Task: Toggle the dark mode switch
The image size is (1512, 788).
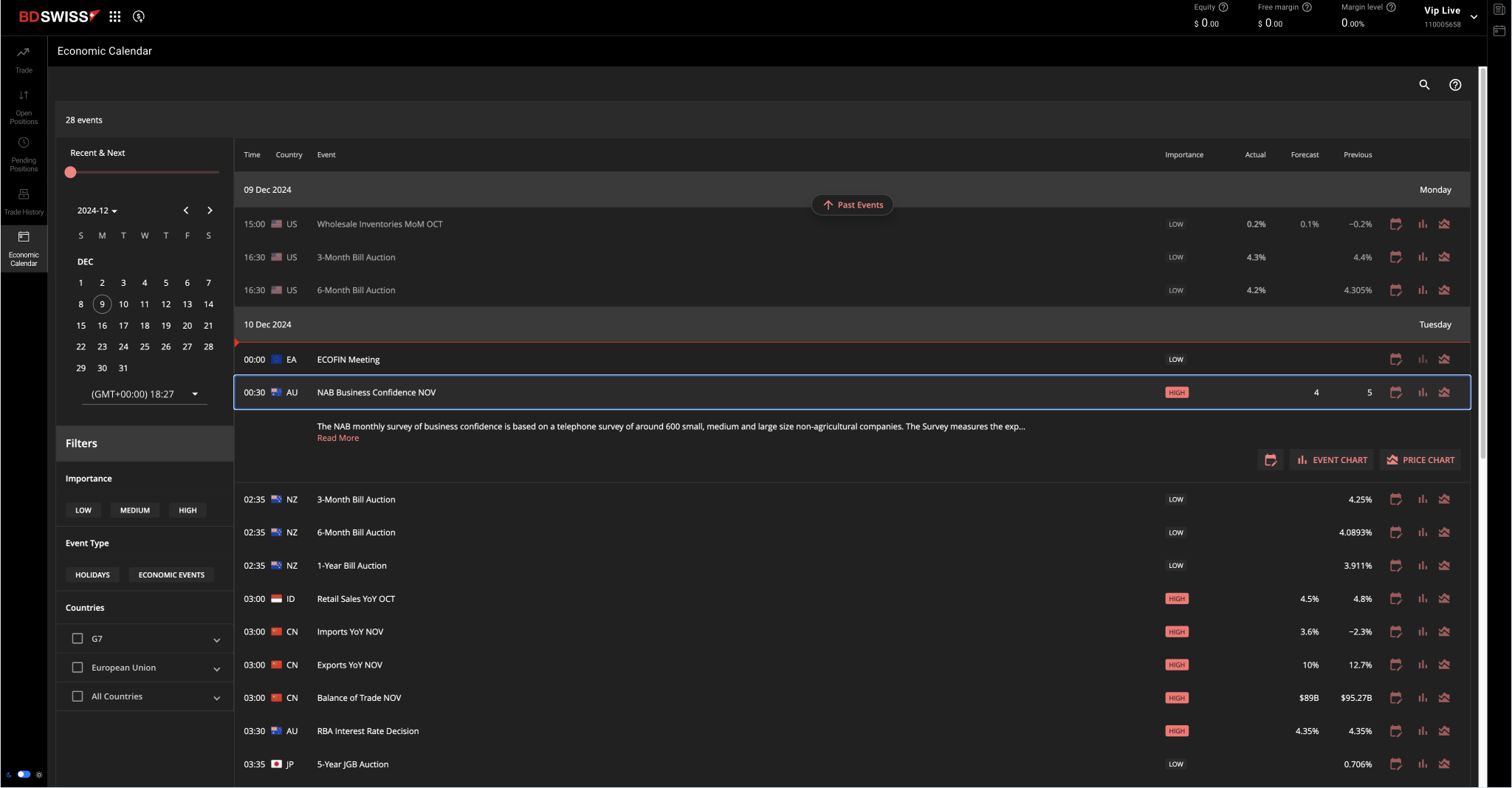Action: pos(24,775)
